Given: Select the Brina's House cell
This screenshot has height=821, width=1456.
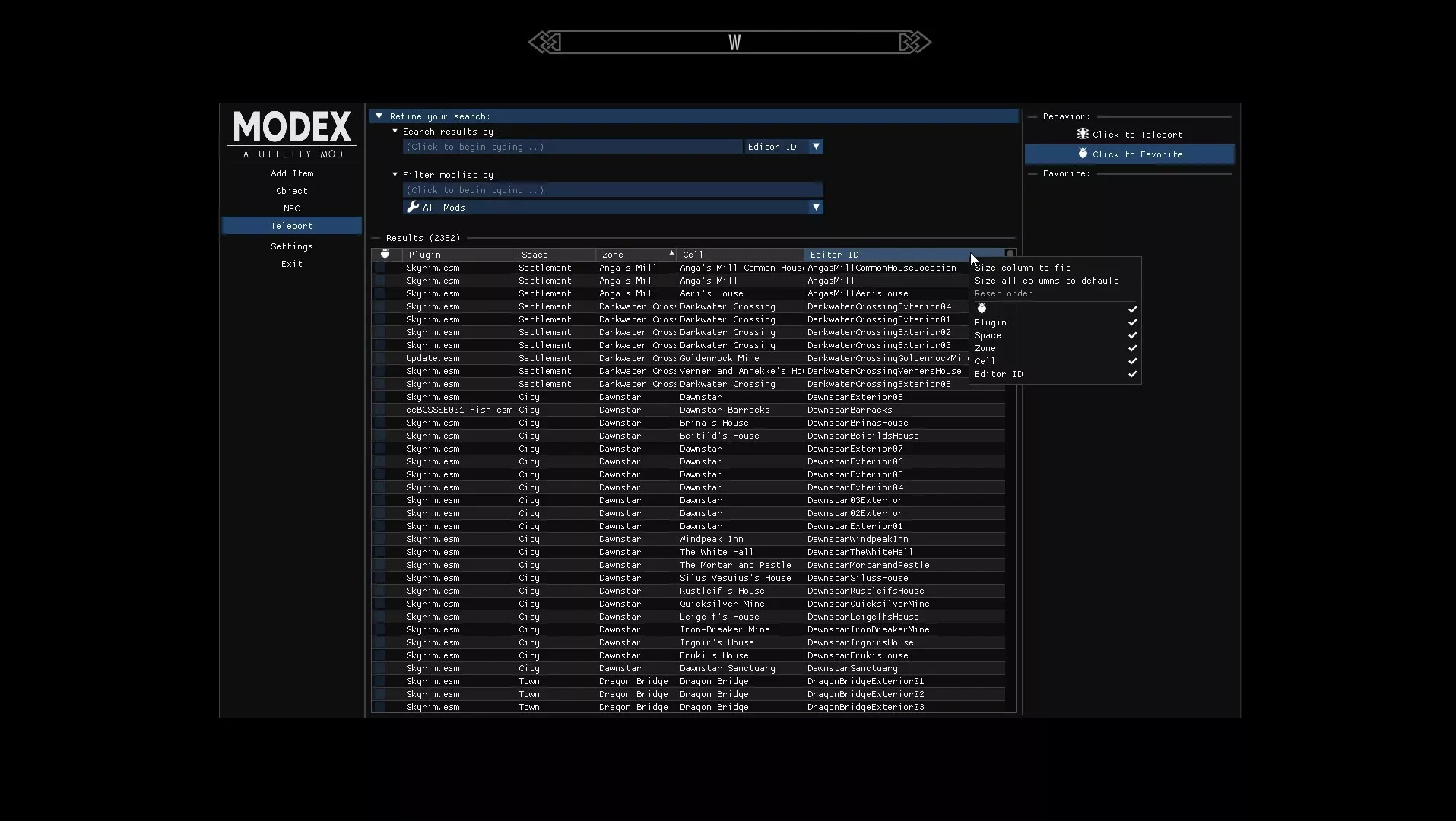Looking at the screenshot, I should pos(714,423).
